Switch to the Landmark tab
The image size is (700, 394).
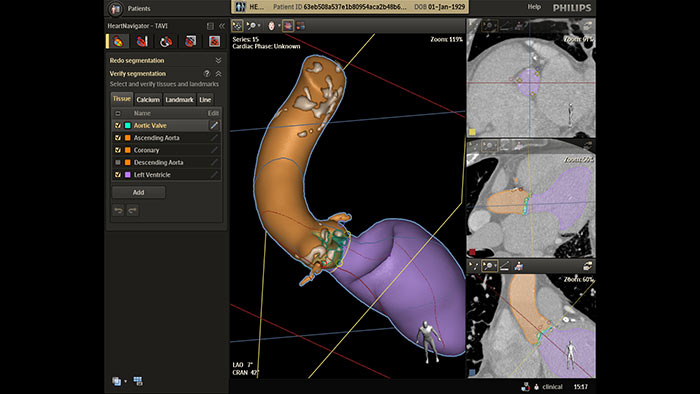179,100
